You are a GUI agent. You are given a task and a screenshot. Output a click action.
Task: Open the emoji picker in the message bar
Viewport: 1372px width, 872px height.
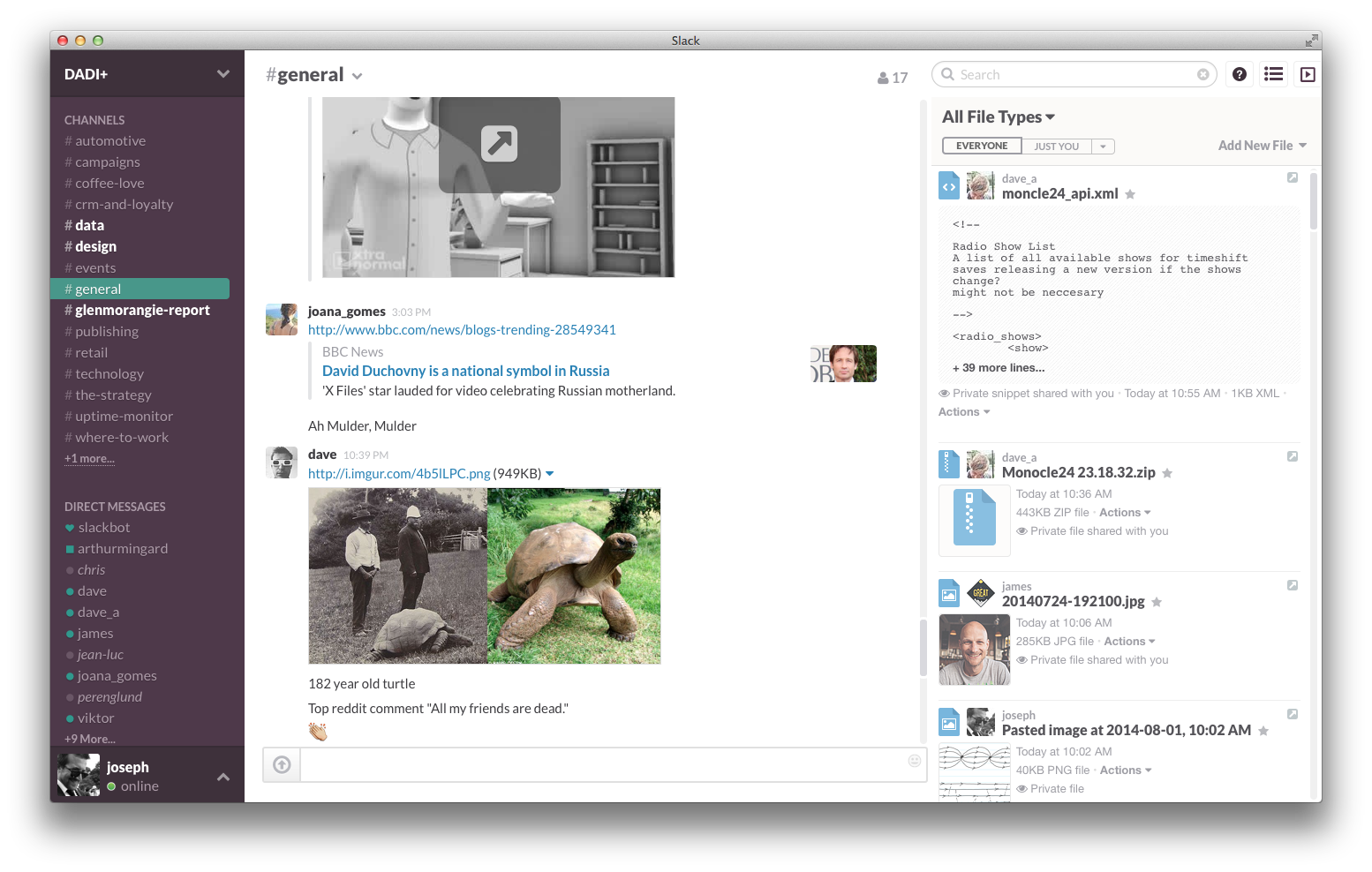914,760
